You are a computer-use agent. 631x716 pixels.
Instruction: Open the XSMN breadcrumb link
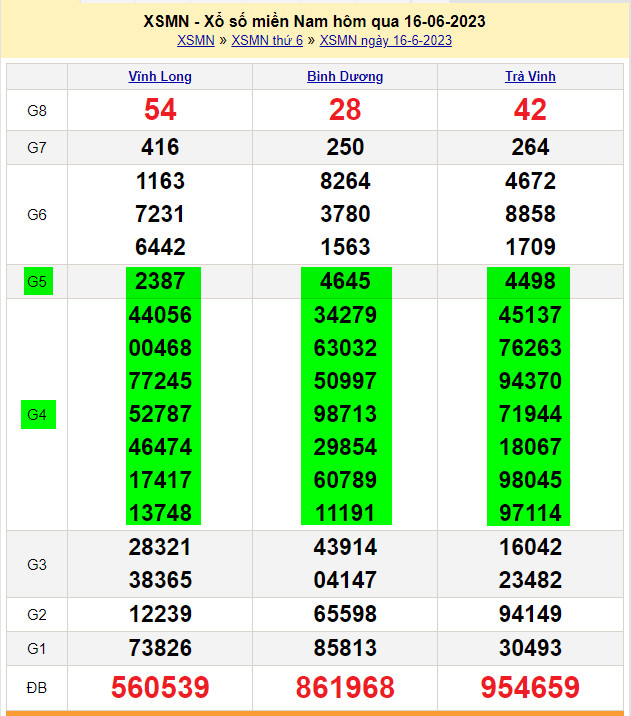[x=196, y=40]
